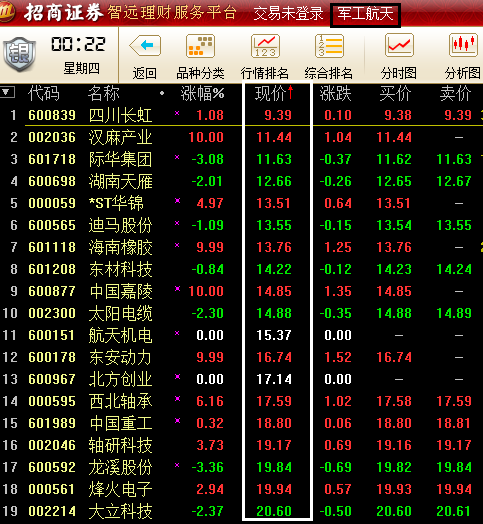Open 分析图 candlestick chart icon

463,45
